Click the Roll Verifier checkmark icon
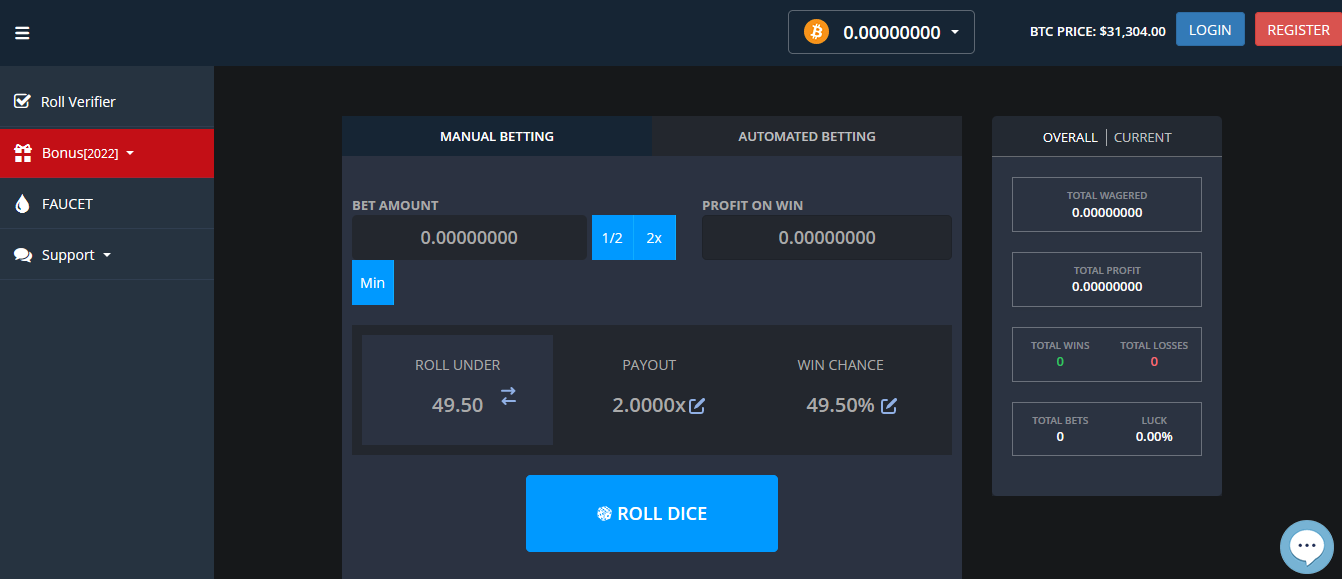1342x579 pixels. tap(22, 101)
